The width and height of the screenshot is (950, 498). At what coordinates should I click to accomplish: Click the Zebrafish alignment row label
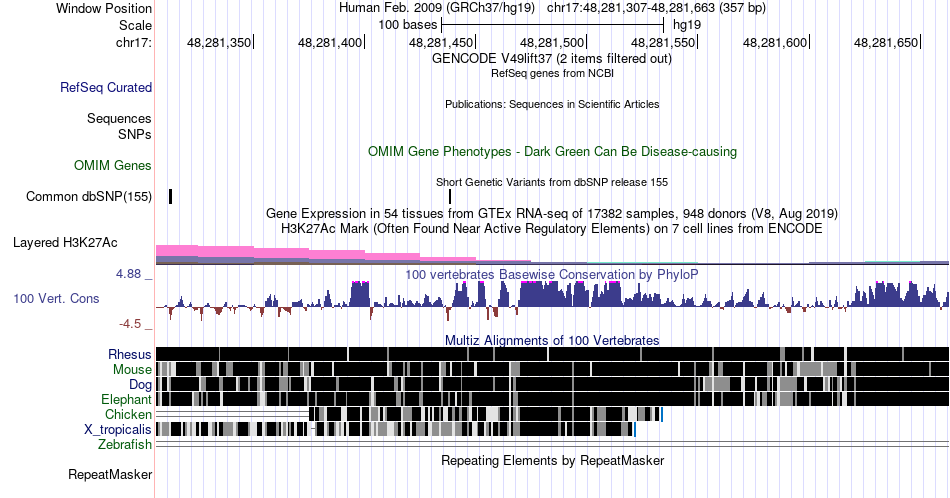125,444
